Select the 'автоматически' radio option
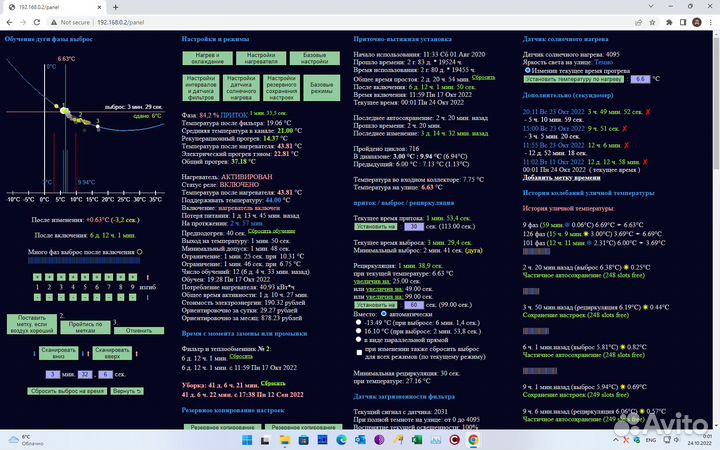720x450 pixels. pos(386,313)
